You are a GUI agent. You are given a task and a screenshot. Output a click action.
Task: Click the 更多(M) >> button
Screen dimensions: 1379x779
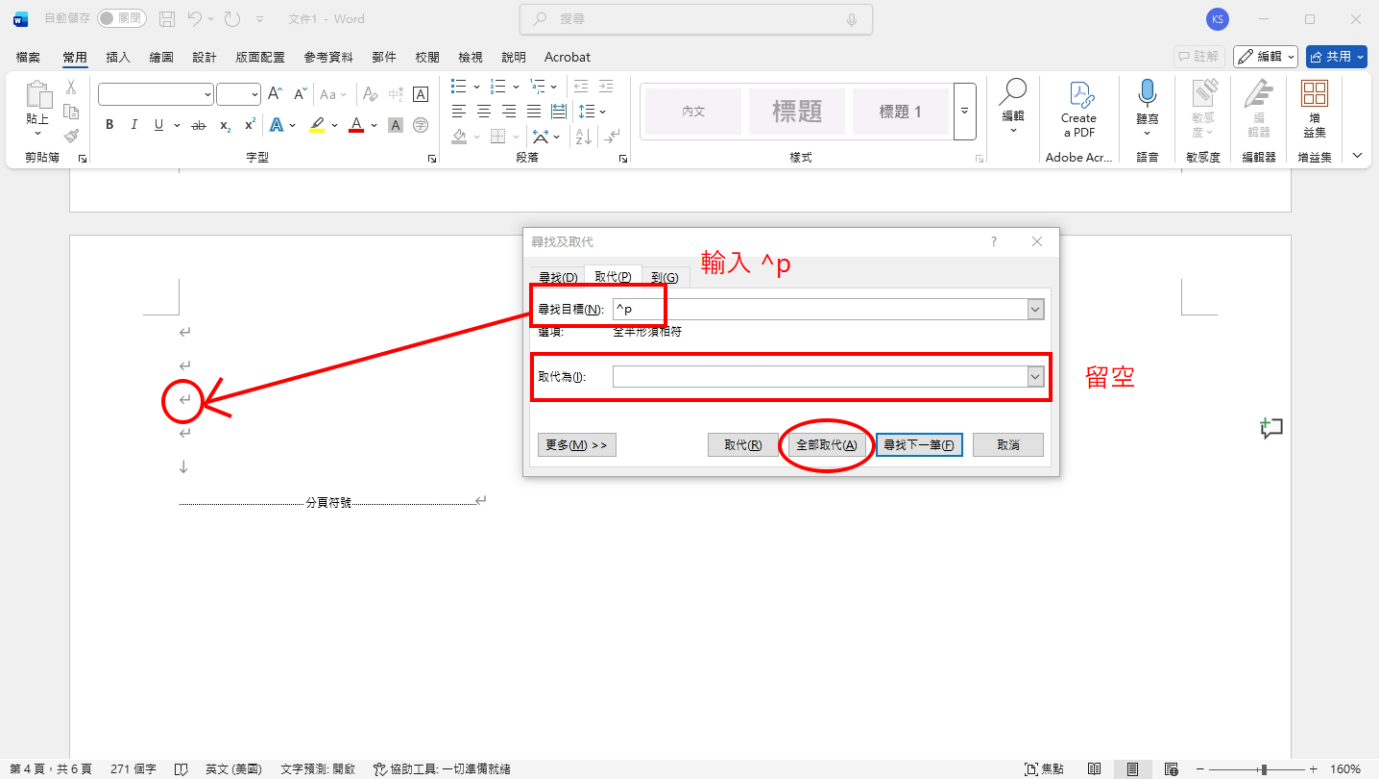click(x=576, y=444)
